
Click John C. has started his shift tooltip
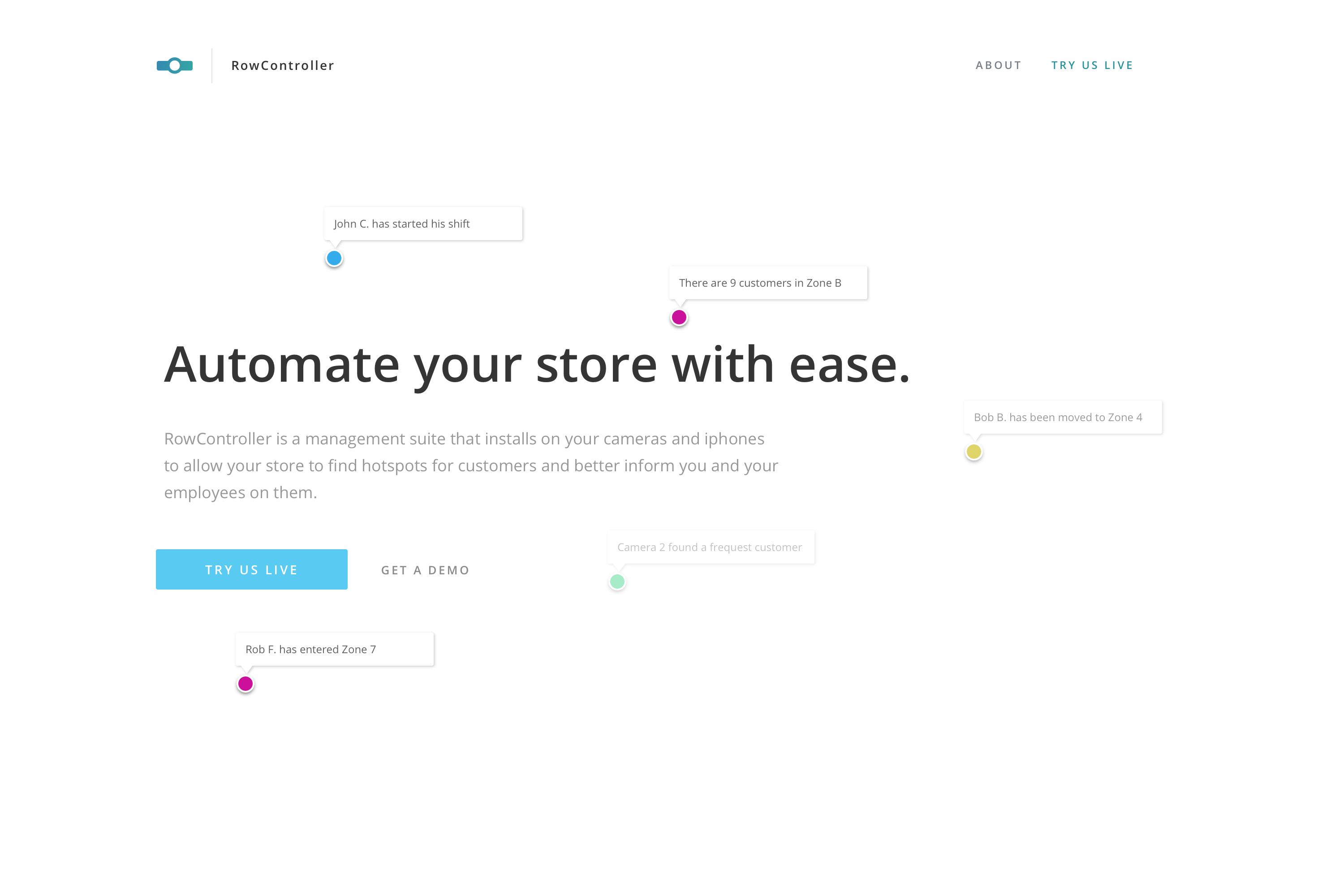point(423,224)
